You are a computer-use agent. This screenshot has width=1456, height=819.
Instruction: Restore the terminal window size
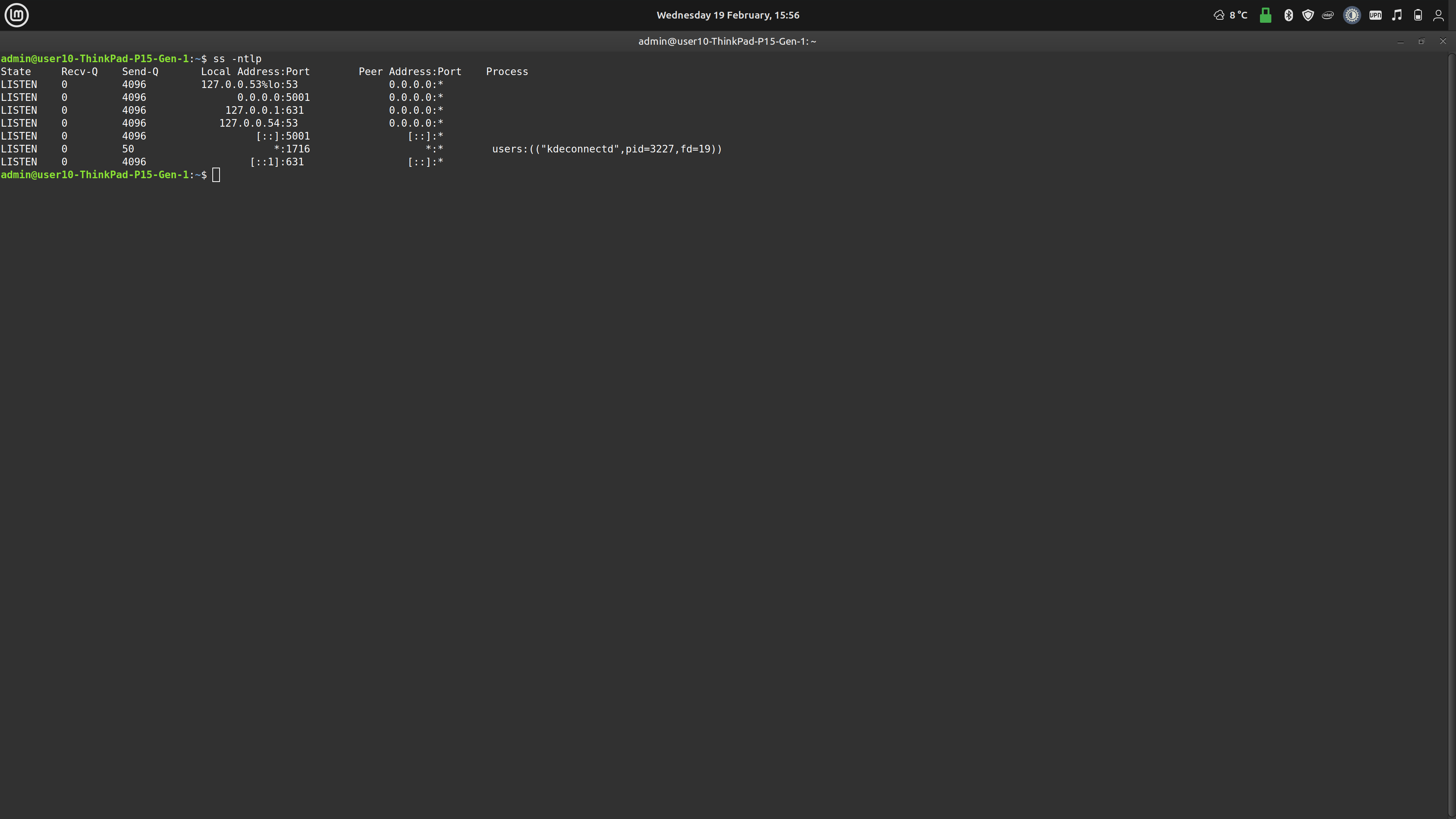pyautogui.click(x=1421, y=41)
